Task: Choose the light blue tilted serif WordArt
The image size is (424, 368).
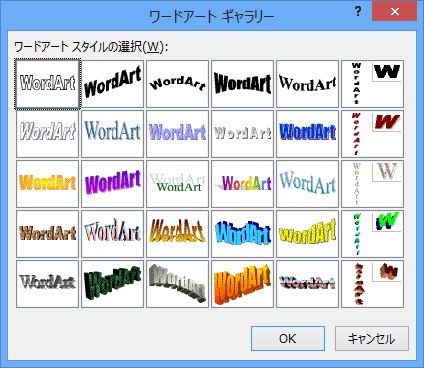Action: point(307,184)
